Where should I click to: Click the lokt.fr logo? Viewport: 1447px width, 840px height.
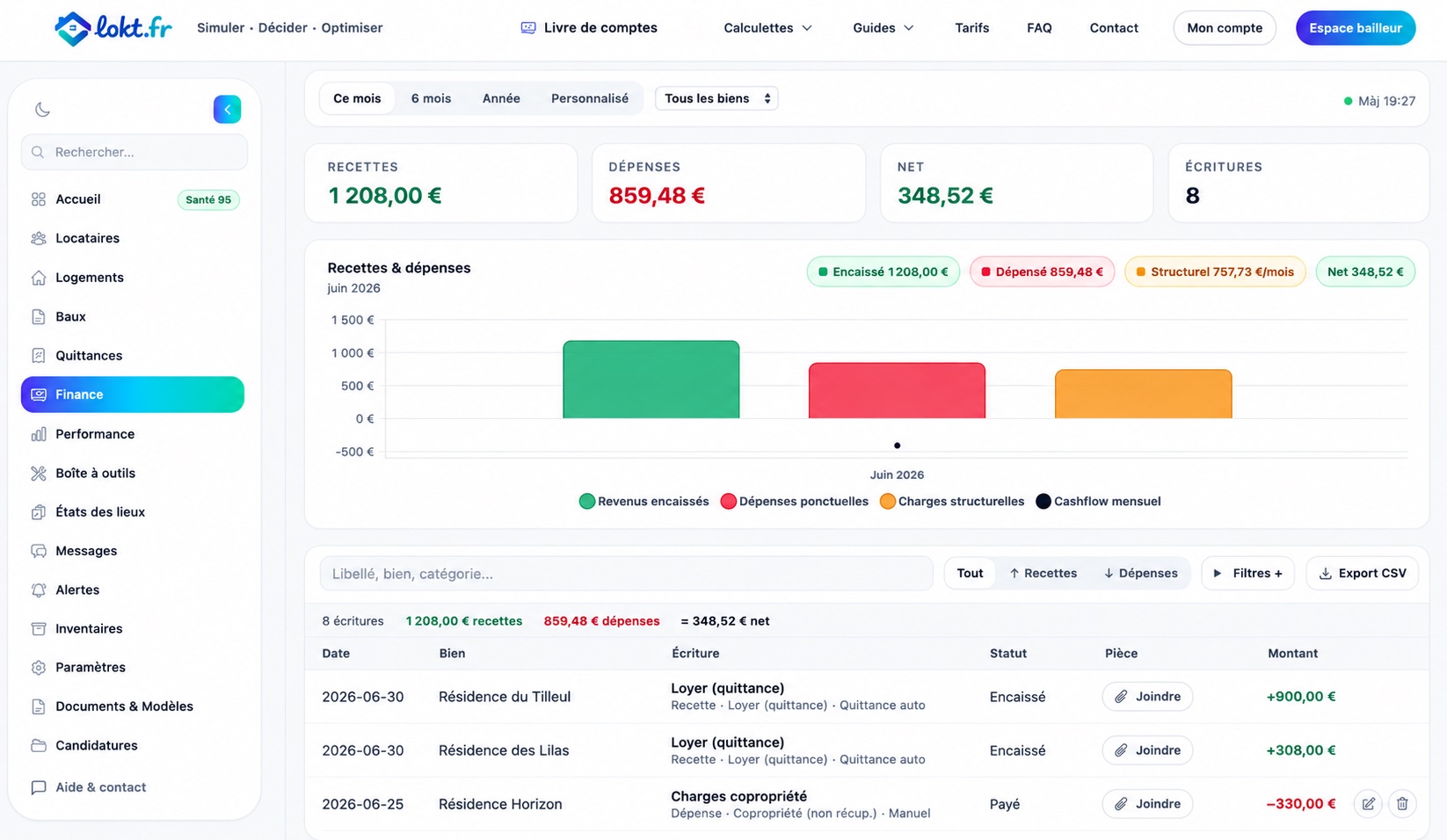coord(113,28)
